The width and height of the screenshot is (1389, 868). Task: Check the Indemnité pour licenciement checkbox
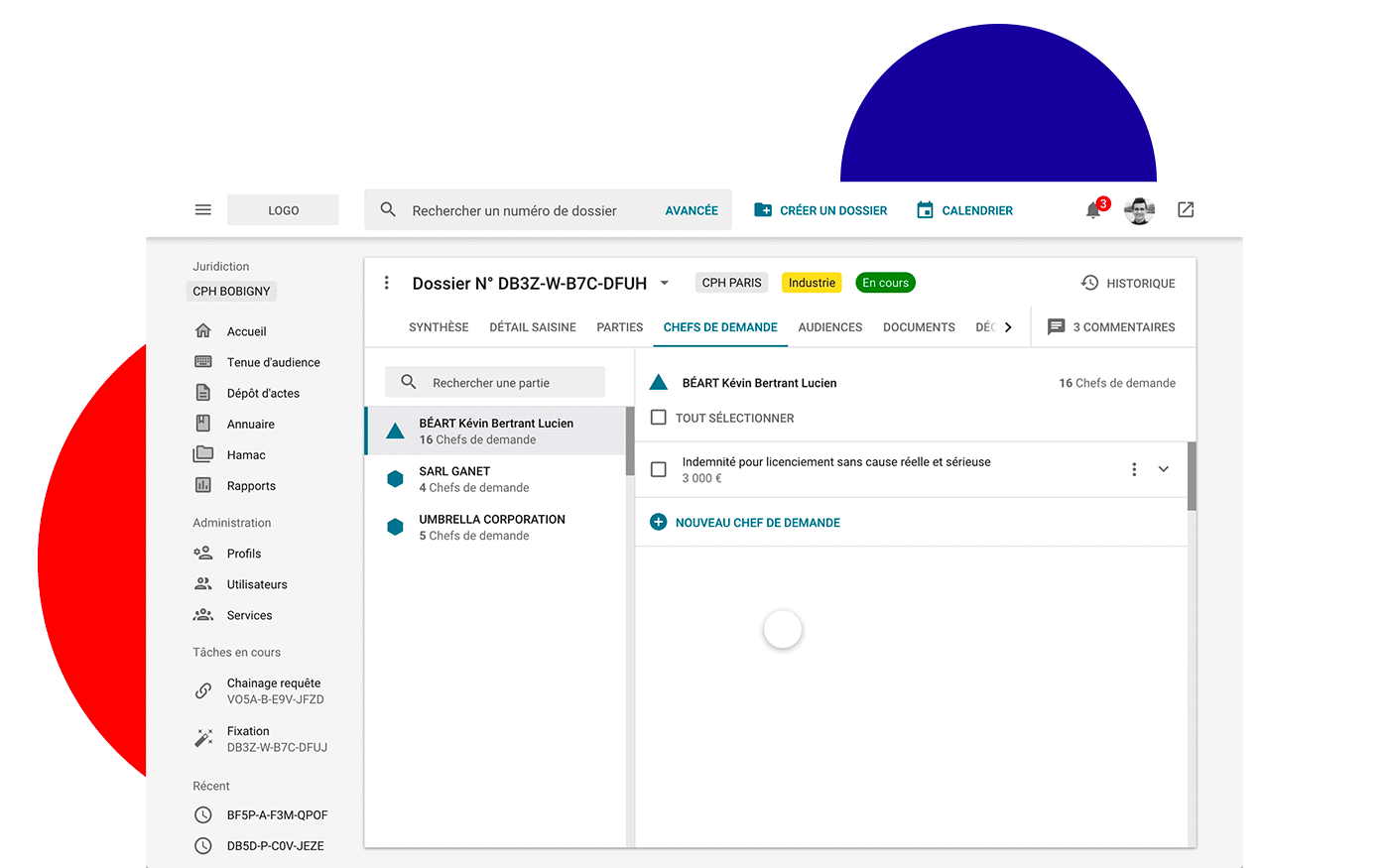pyautogui.click(x=658, y=469)
